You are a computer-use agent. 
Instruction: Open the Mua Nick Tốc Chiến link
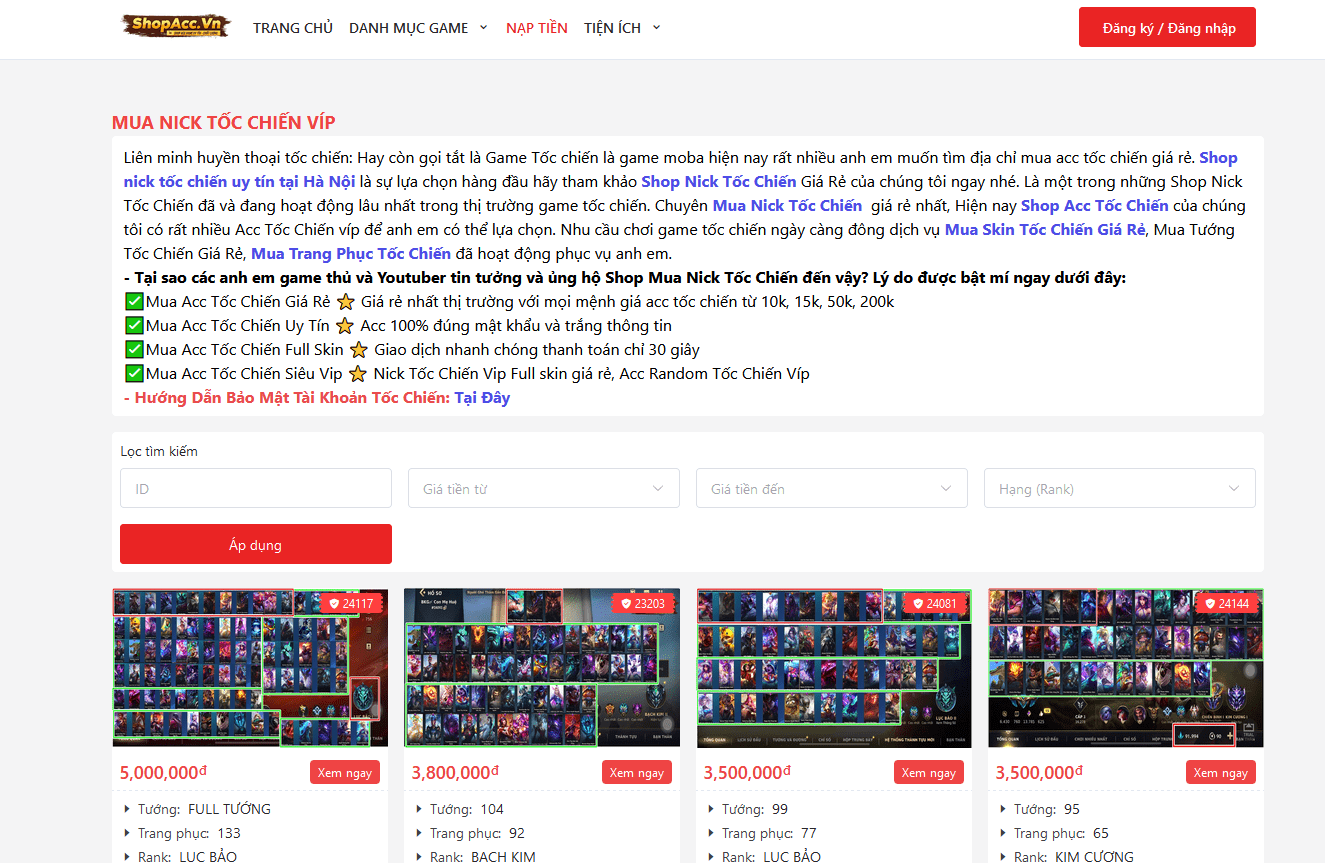[787, 206]
